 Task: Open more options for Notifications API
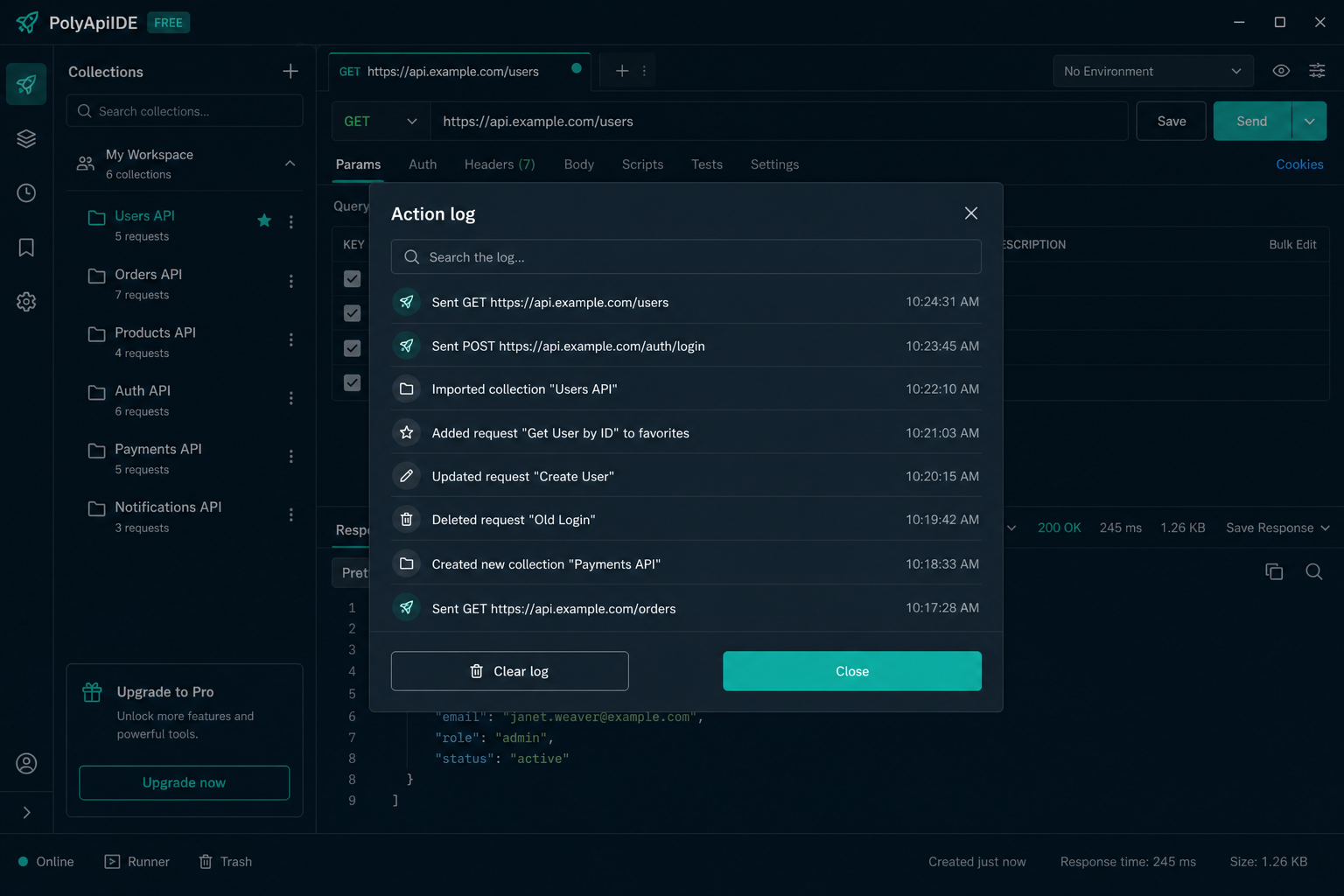(x=291, y=514)
